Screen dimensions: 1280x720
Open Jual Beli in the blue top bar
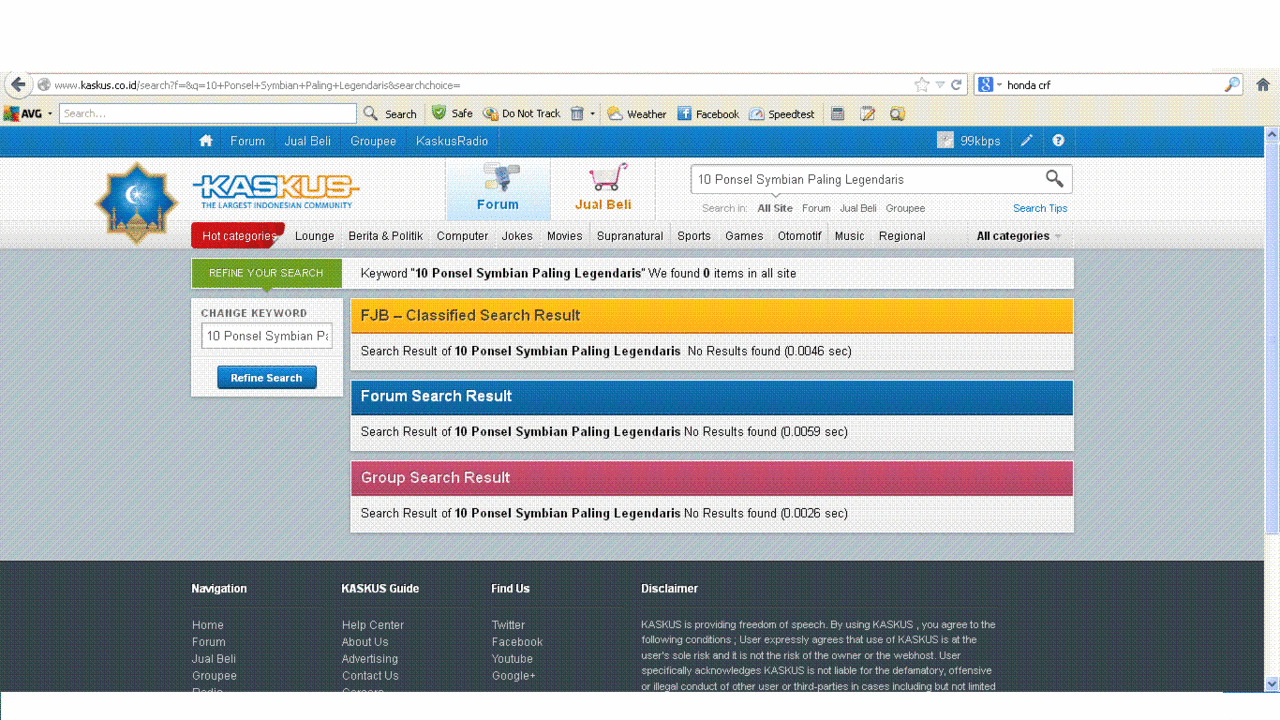pyautogui.click(x=307, y=141)
